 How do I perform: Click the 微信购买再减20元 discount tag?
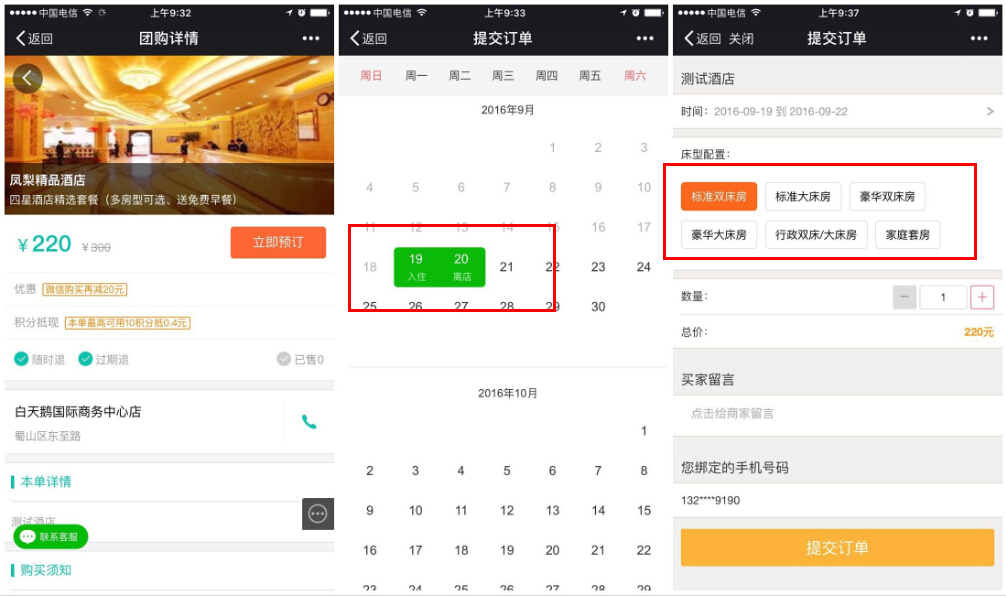(x=85, y=289)
